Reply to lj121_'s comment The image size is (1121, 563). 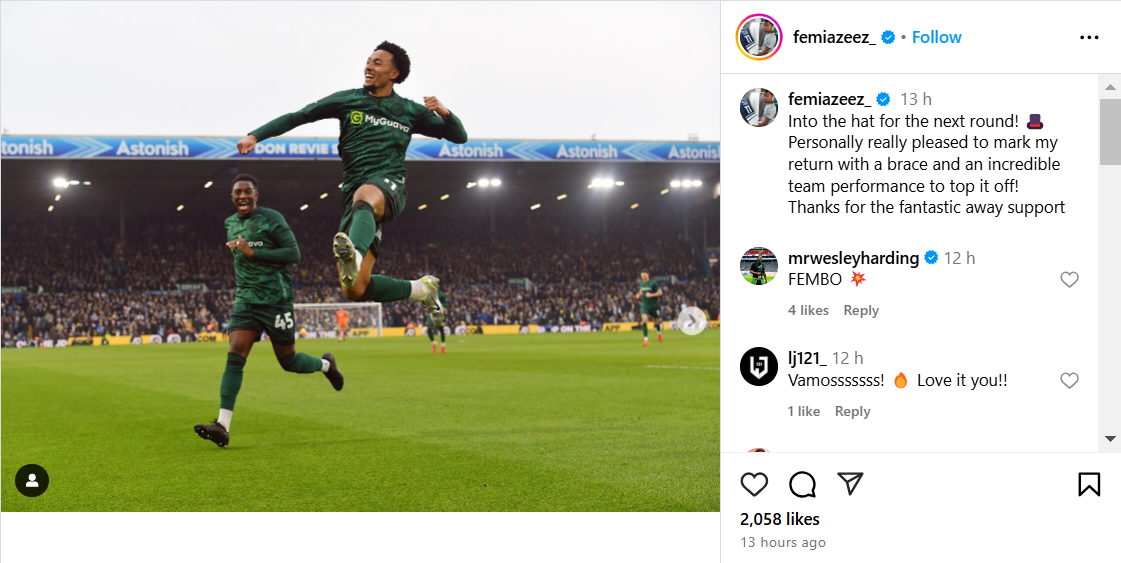[x=852, y=411]
